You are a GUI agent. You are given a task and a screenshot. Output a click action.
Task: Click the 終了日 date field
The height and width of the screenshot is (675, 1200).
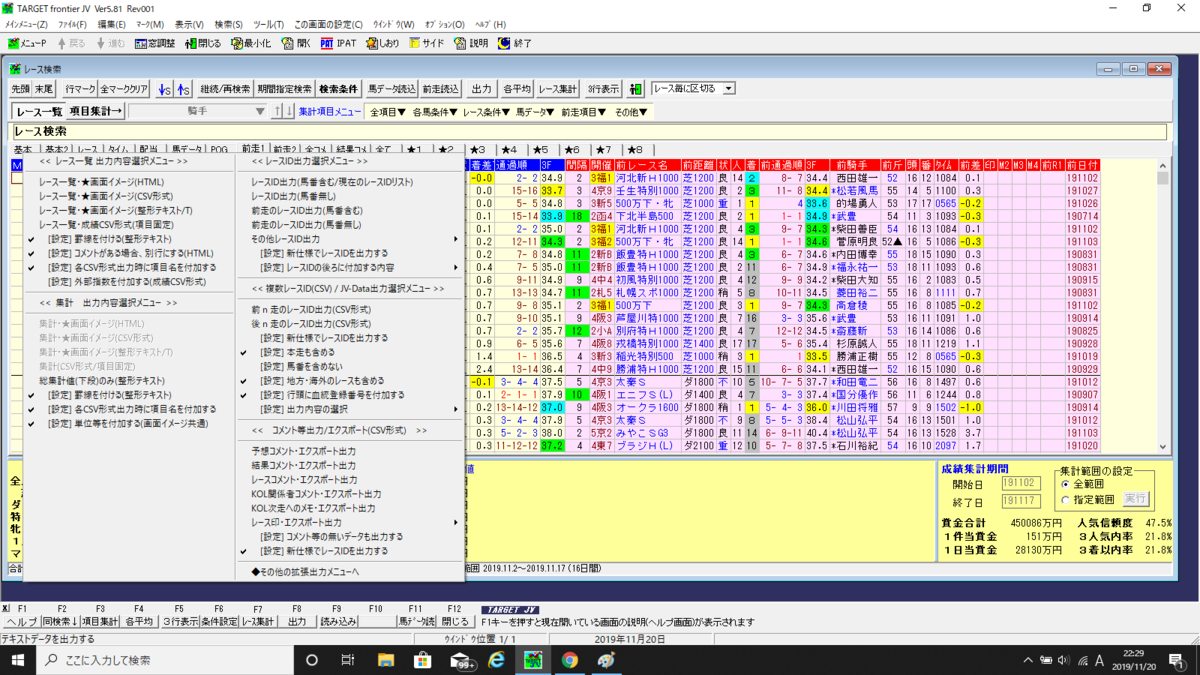tap(1021, 501)
